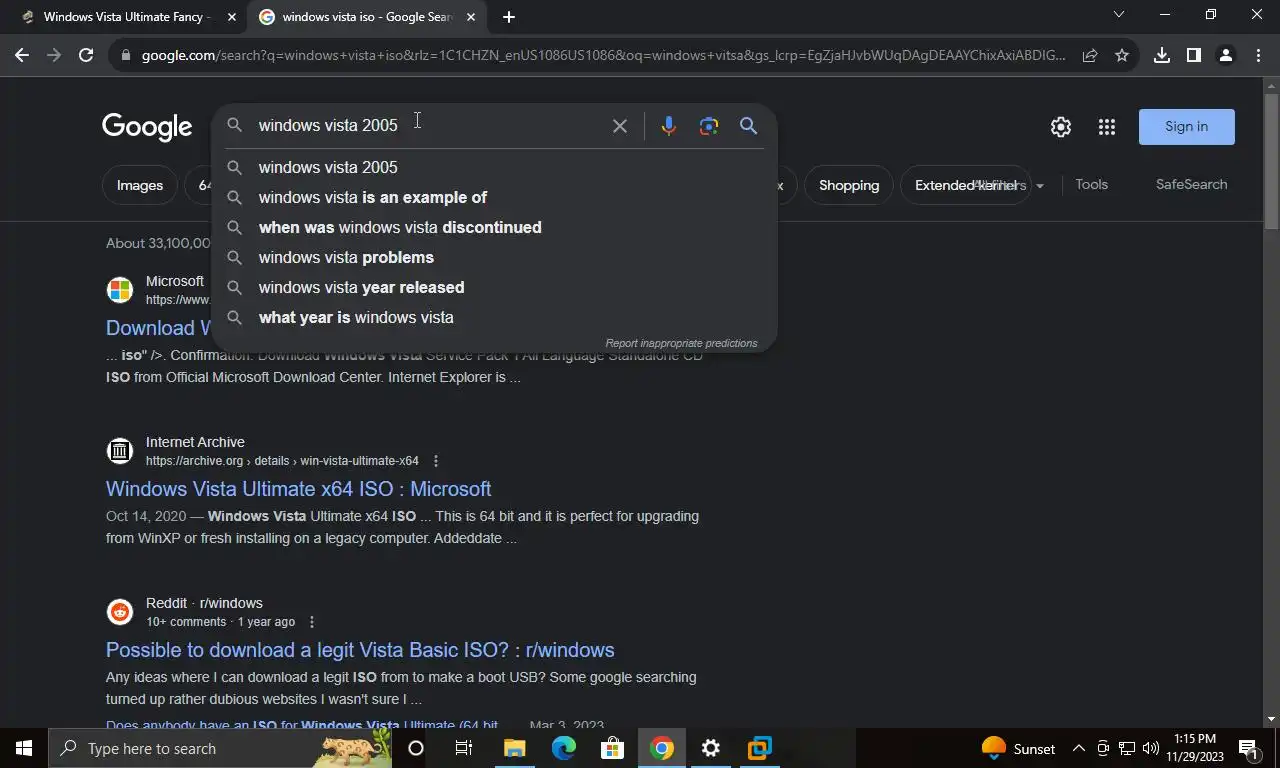Image resolution: width=1280 pixels, height=768 pixels.
Task: Start voice search with the microphone icon
Action: pos(668,126)
